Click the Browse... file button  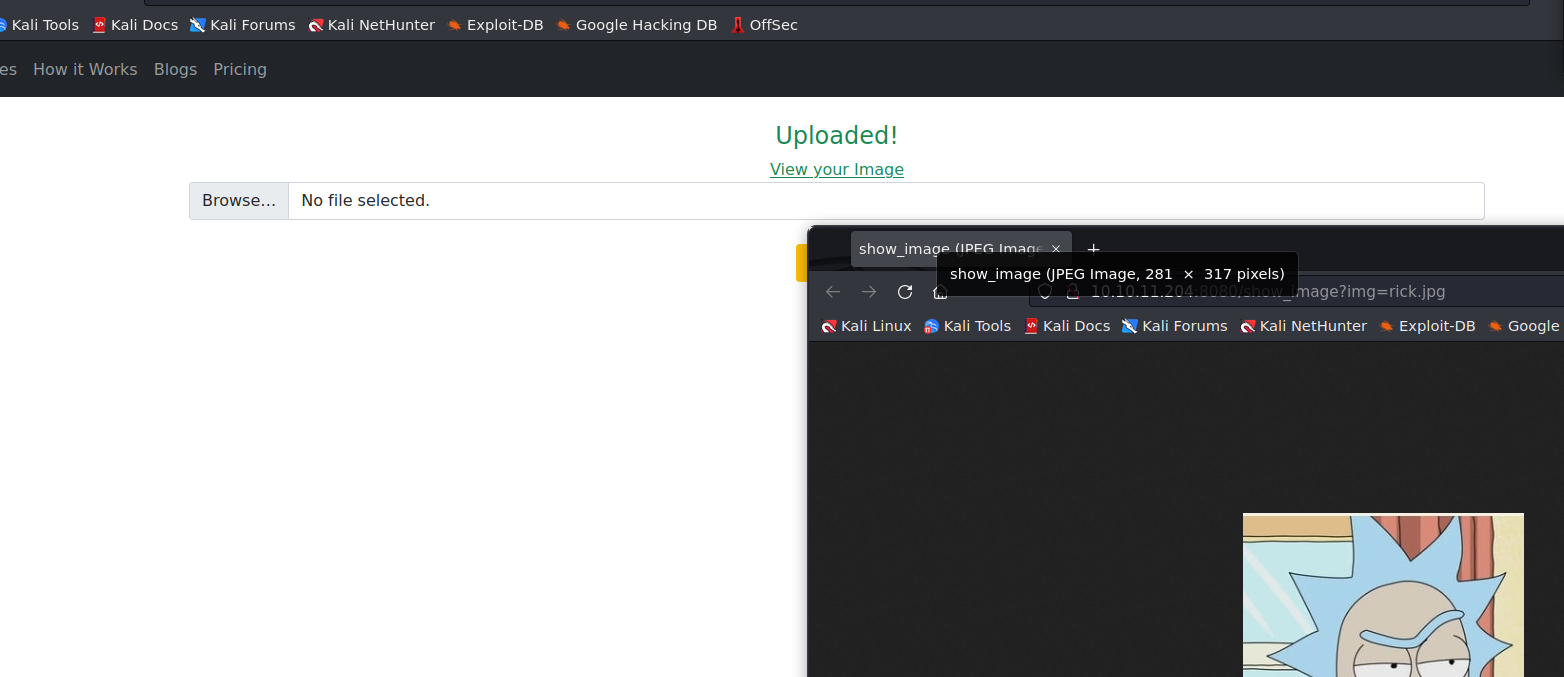click(x=239, y=200)
